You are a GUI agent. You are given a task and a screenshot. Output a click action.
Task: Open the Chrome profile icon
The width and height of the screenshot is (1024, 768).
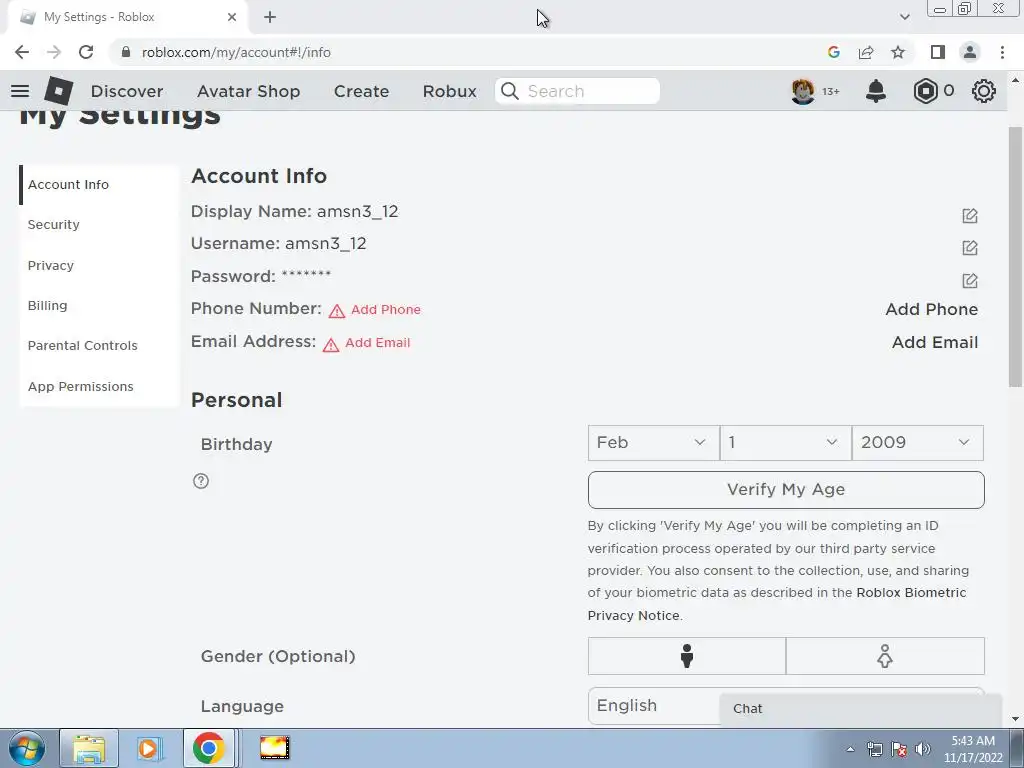[970, 52]
